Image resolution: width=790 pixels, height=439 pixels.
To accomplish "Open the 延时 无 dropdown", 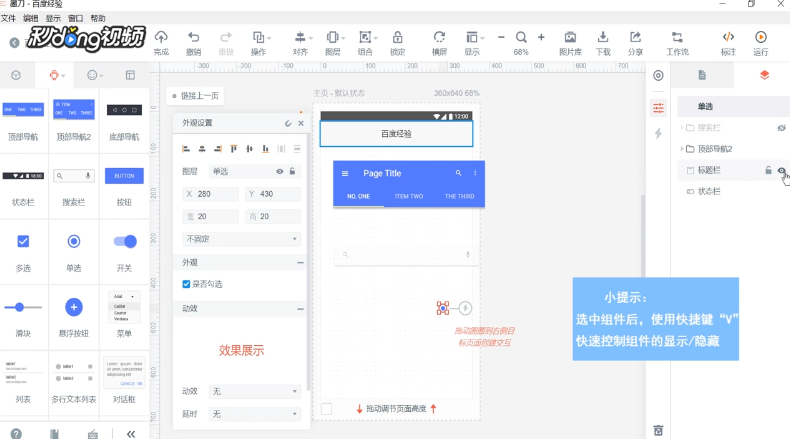I will tap(254, 414).
